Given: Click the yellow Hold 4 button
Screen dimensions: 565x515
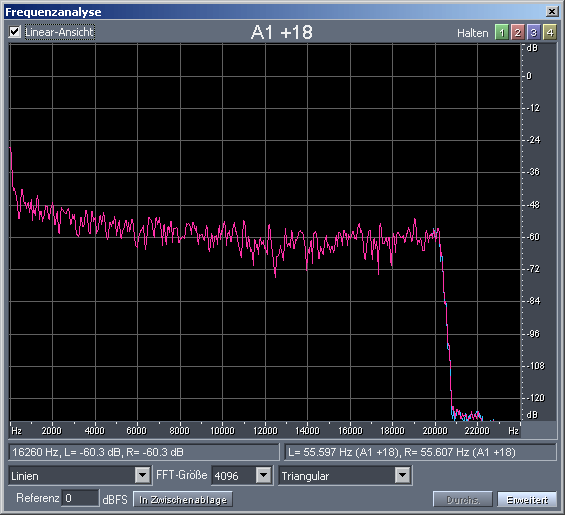Looking at the screenshot, I should pos(550,33).
